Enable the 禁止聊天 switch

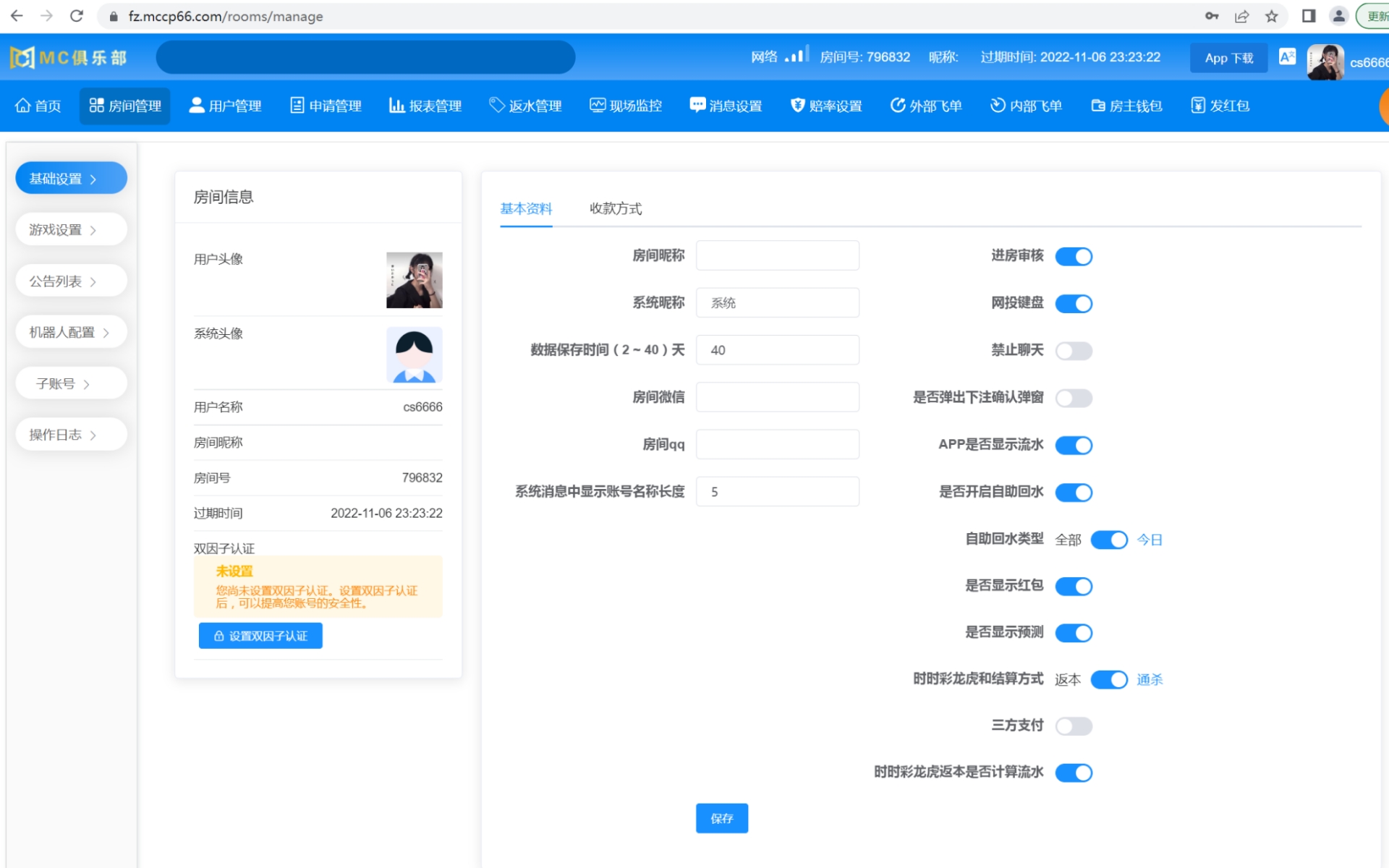[1074, 351]
